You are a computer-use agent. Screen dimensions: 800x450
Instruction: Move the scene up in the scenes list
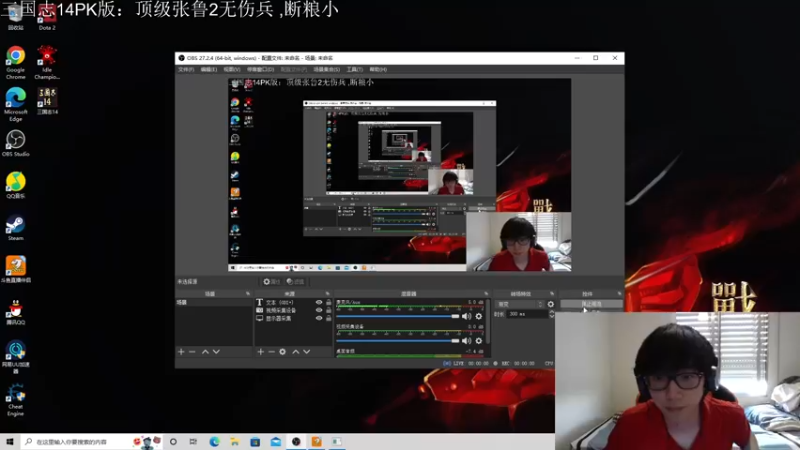pyautogui.click(x=205, y=352)
